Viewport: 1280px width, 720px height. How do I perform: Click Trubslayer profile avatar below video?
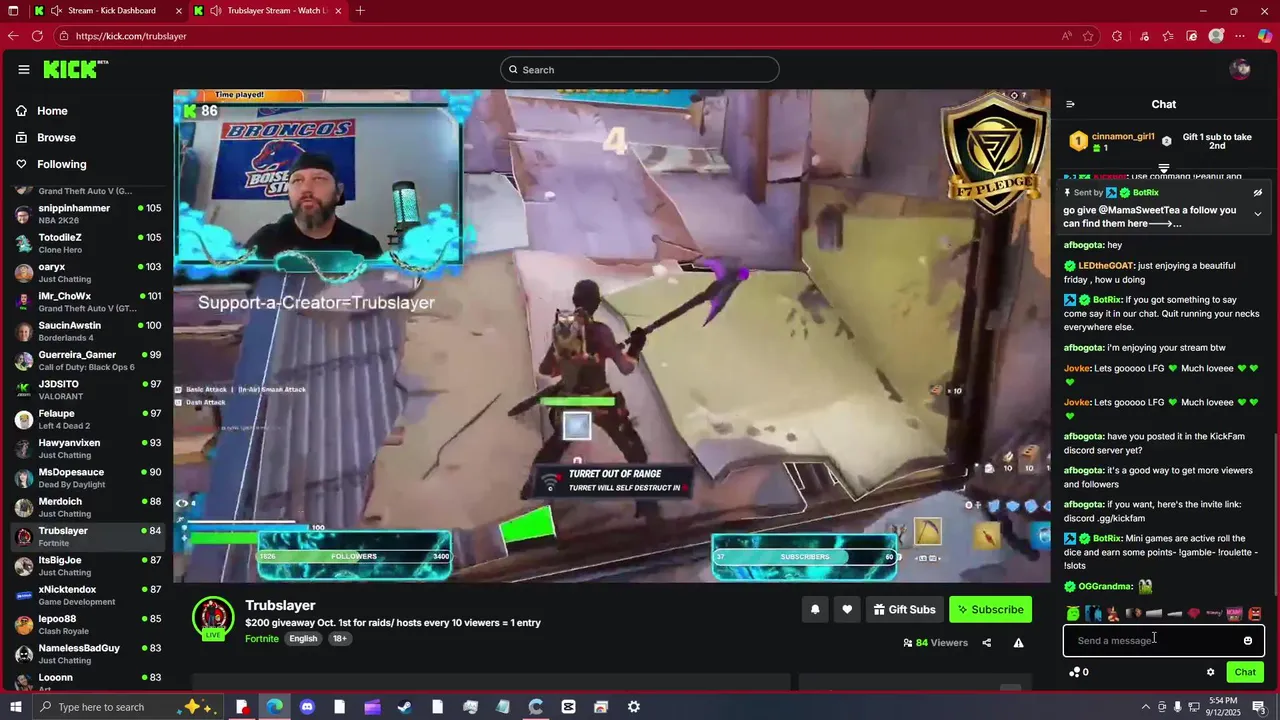point(213,618)
